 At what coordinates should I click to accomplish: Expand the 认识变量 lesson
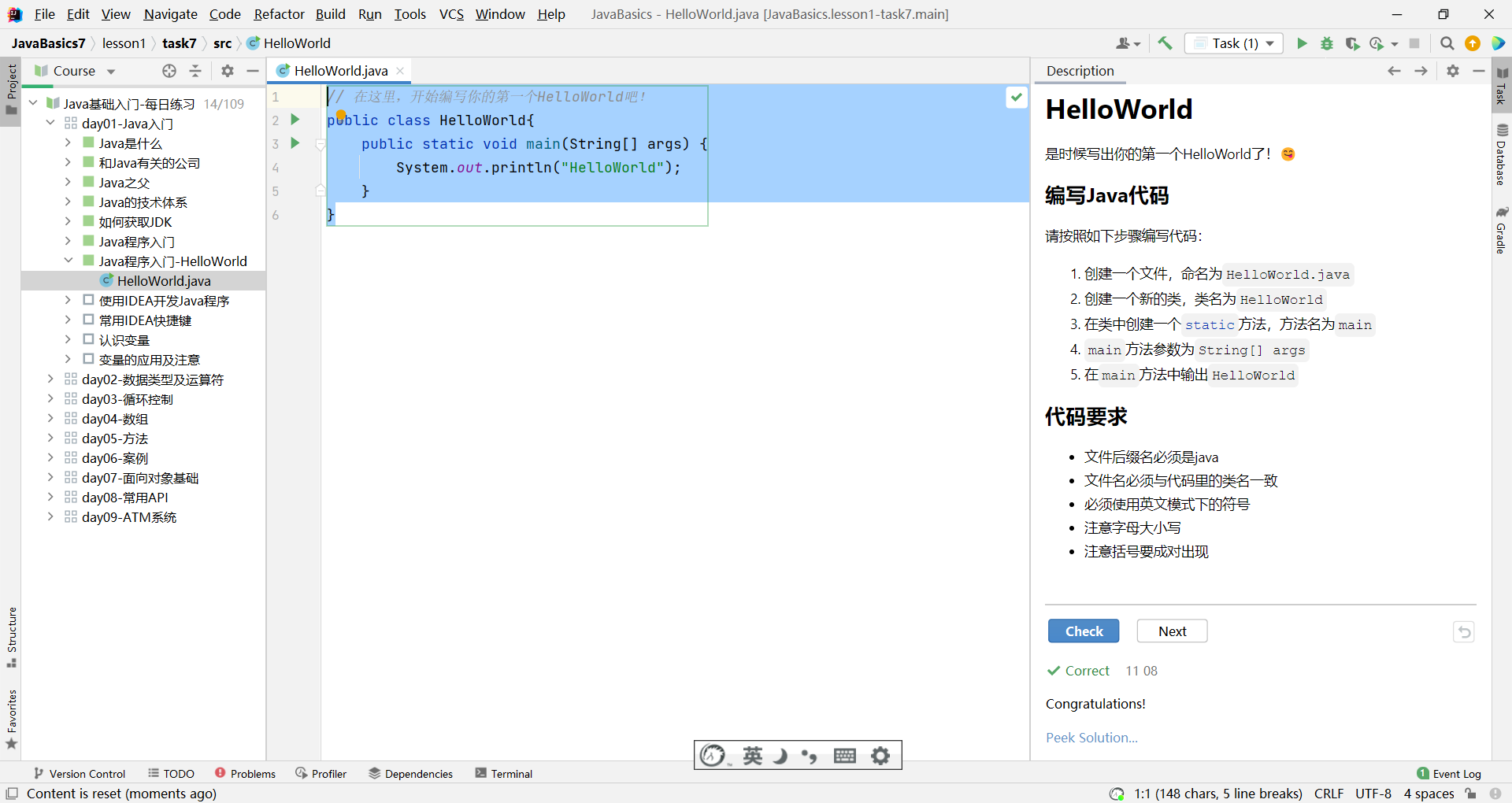(x=68, y=339)
